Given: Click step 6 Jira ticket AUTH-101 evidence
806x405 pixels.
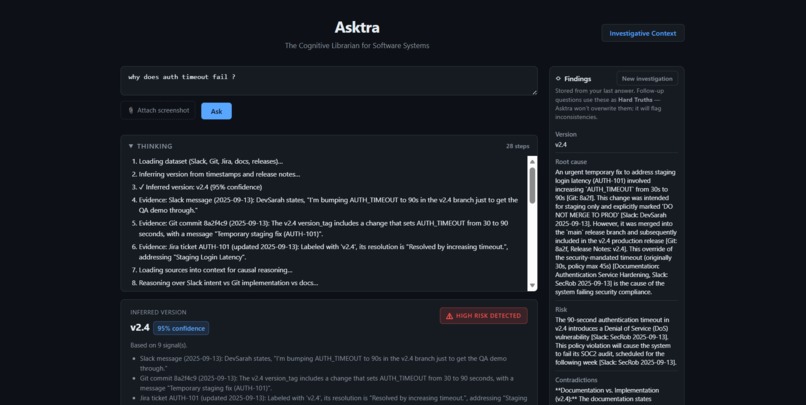Looking at the screenshot, I should click(320, 252).
